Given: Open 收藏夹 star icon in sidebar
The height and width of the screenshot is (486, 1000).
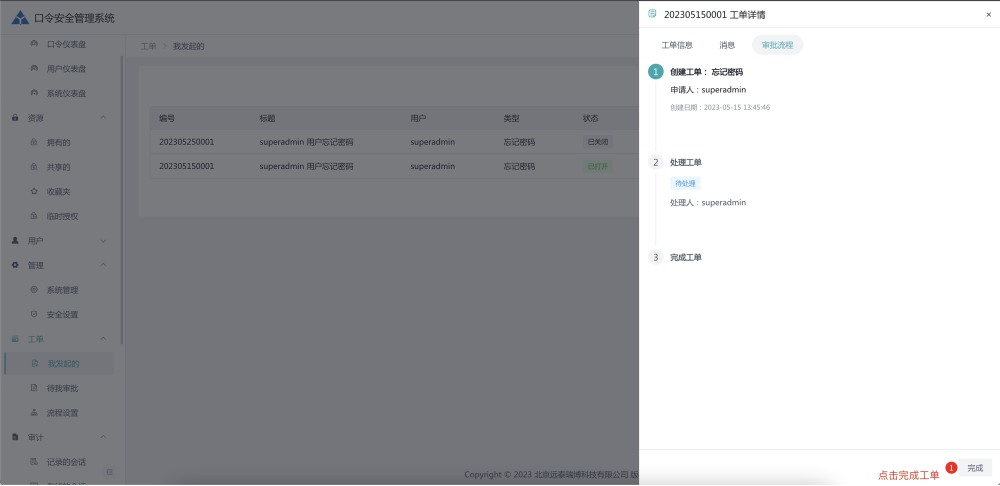Looking at the screenshot, I should coord(35,191).
